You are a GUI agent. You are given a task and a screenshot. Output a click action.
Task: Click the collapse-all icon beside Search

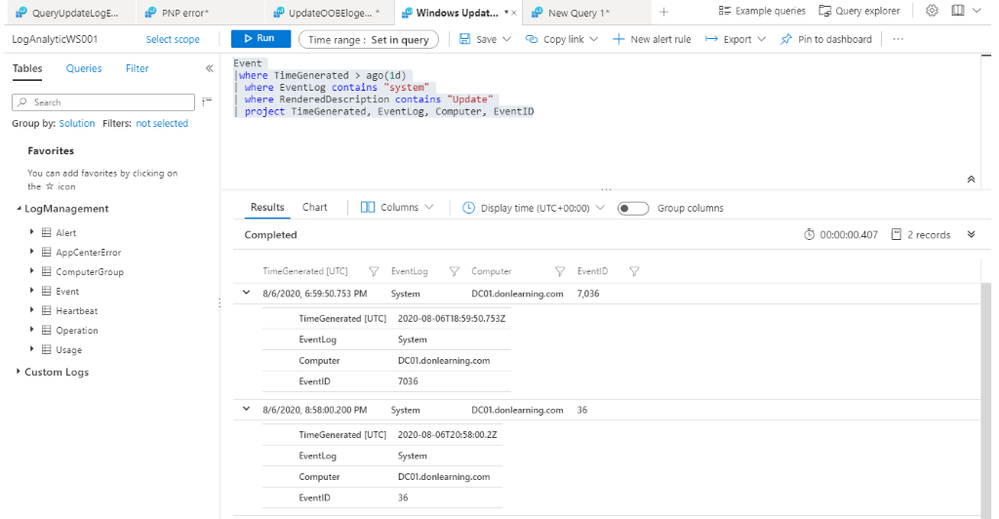point(206,102)
